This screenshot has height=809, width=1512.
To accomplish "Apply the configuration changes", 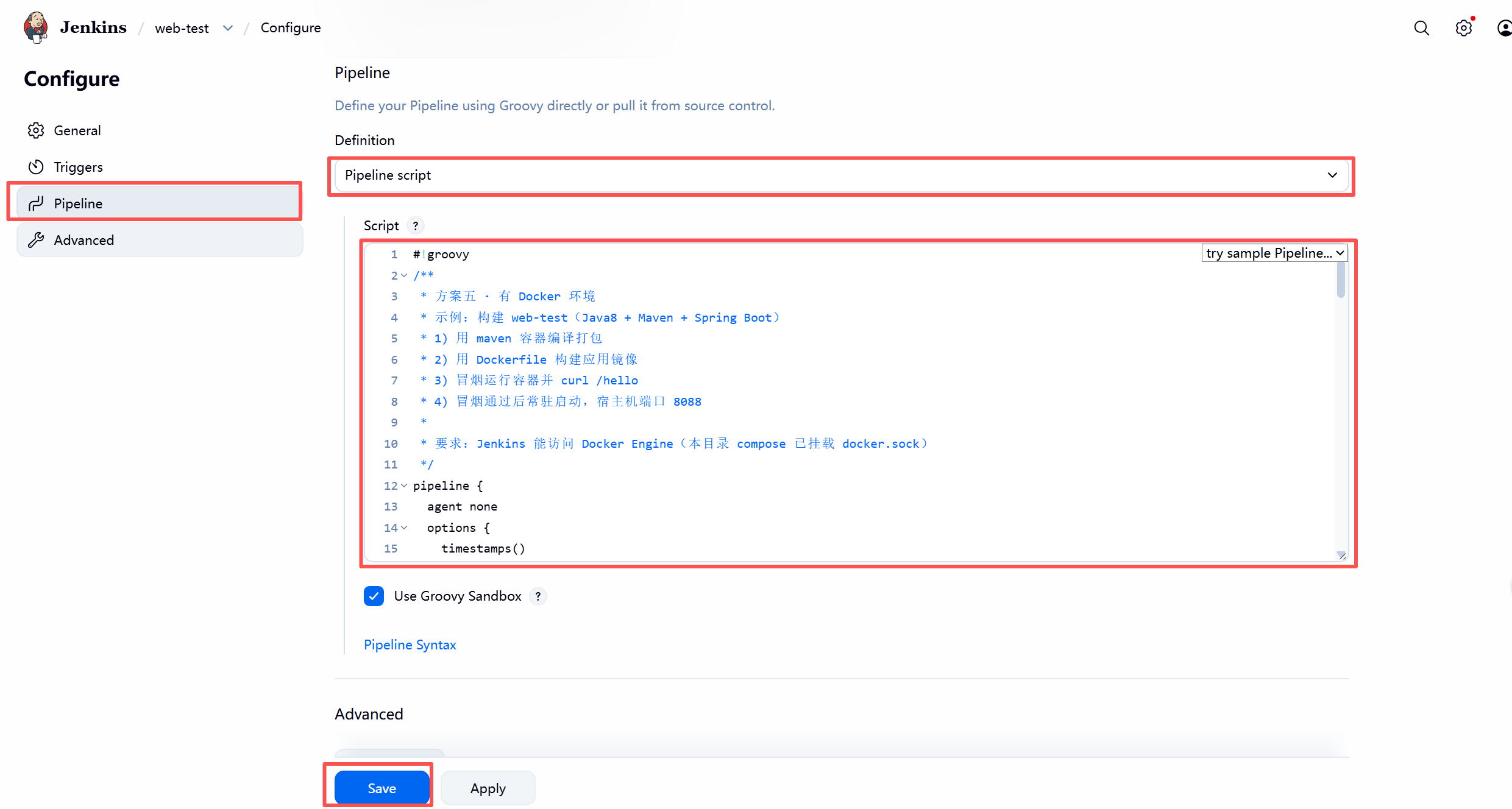I will tap(488, 788).
